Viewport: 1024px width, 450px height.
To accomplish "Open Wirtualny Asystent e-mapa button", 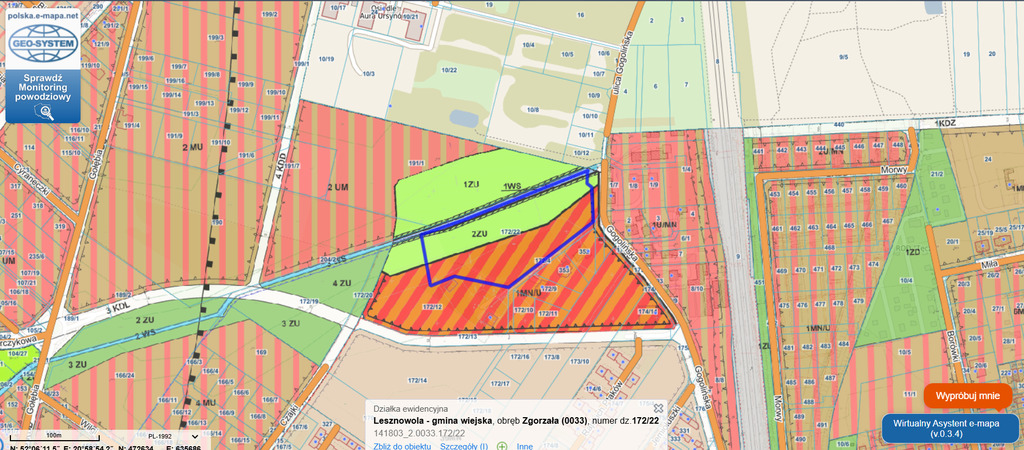I will (x=951, y=428).
